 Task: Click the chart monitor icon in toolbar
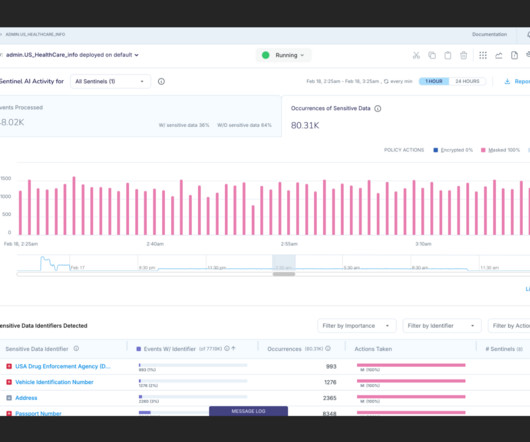coord(499,55)
